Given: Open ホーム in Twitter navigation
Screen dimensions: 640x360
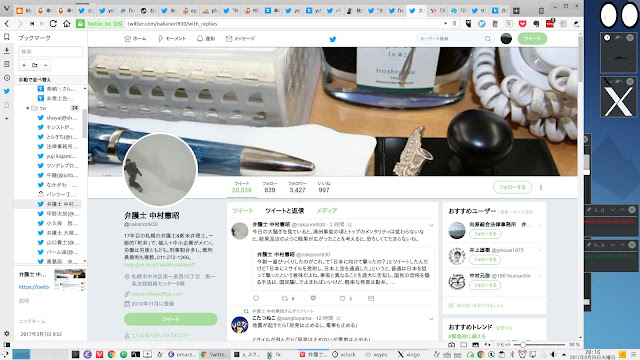Looking at the screenshot, I should (135, 38).
